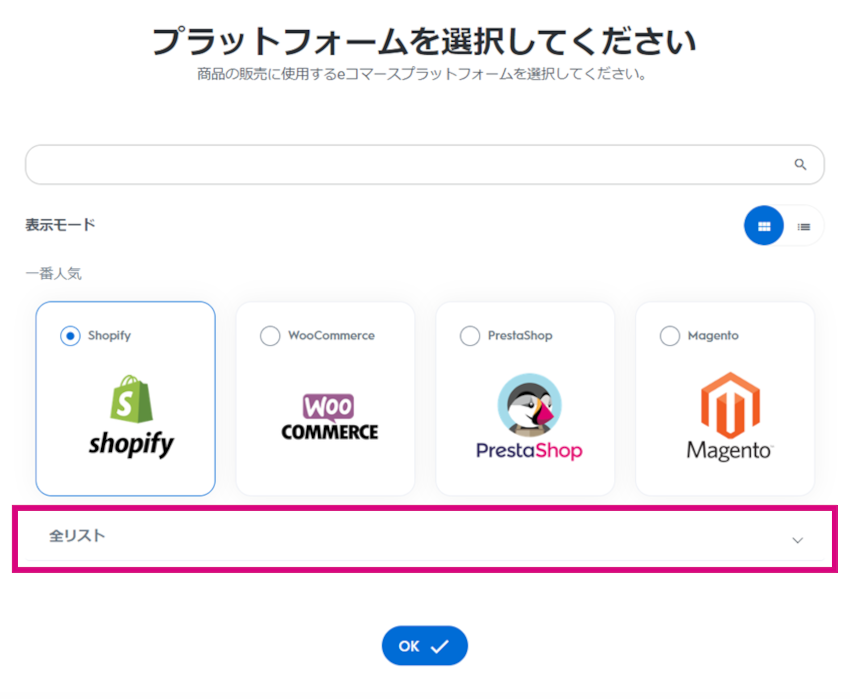The width and height of the screenshot is (850, 699).
Task: Switch to grid display mode
Action: (x=764, y=226)
